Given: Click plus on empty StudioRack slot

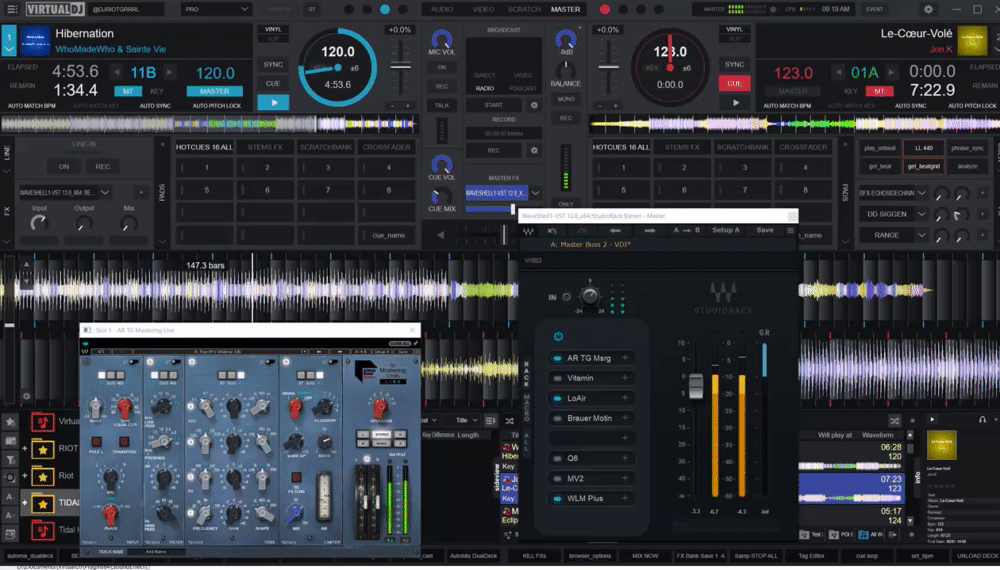Looking at the screenshot, I should pyautogui.click(x=625, y=438).
